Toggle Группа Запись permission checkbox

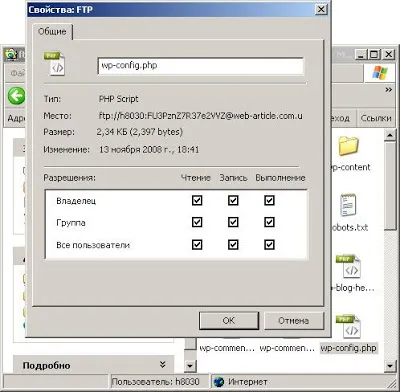(x=233, y=223)
